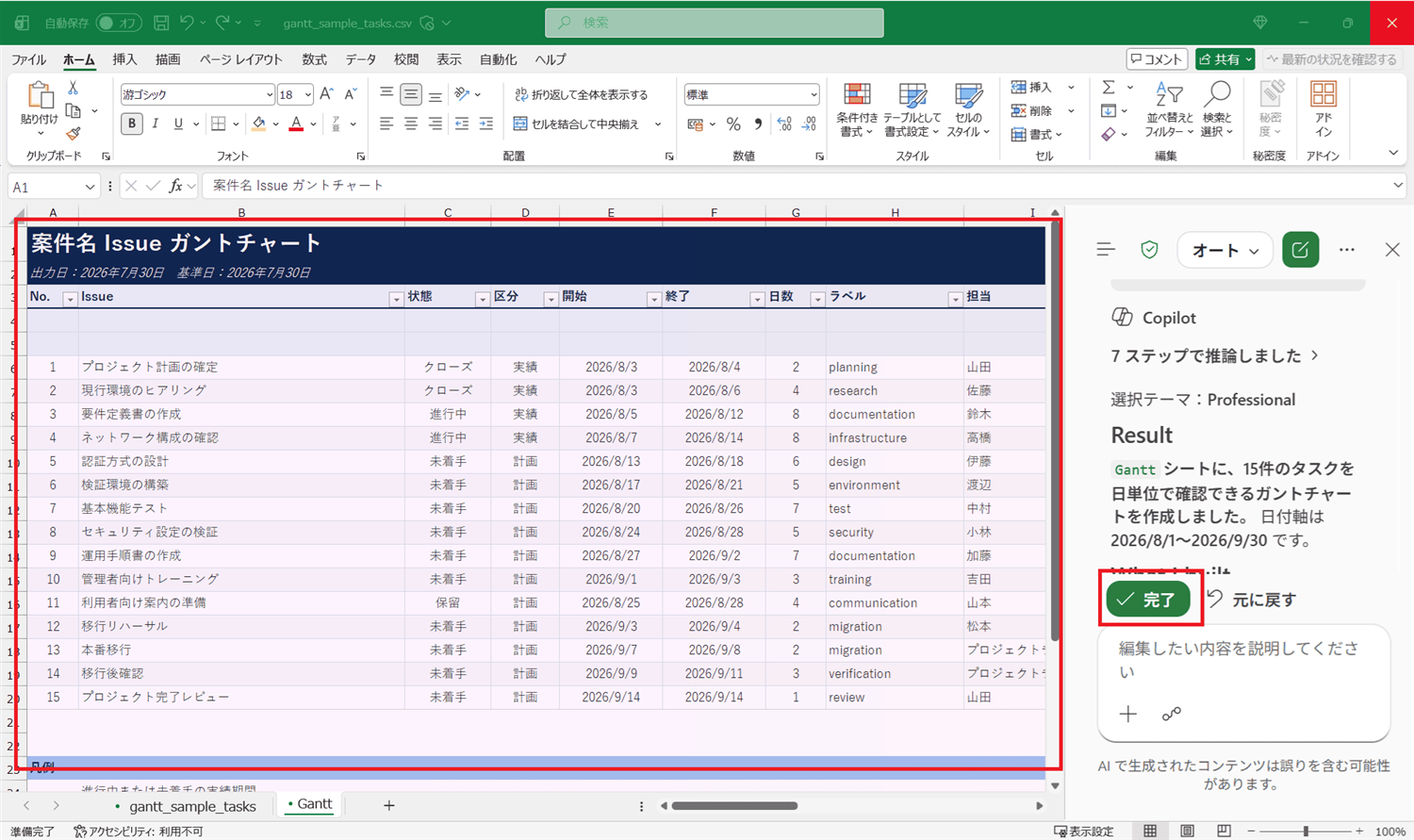Image resolution: width=1414 pixels, height=840 pixels.
Task: Click the add new sheet plus button
Action: [x=388, y=806]
